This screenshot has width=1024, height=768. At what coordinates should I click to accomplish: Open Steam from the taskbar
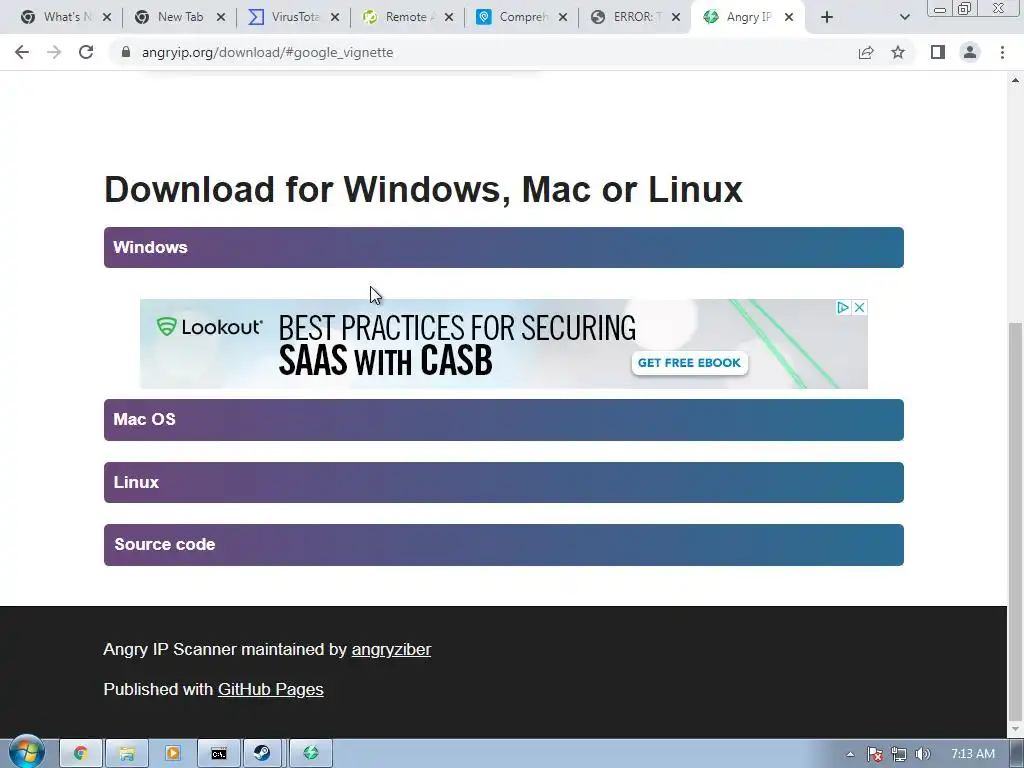point(263,754)
